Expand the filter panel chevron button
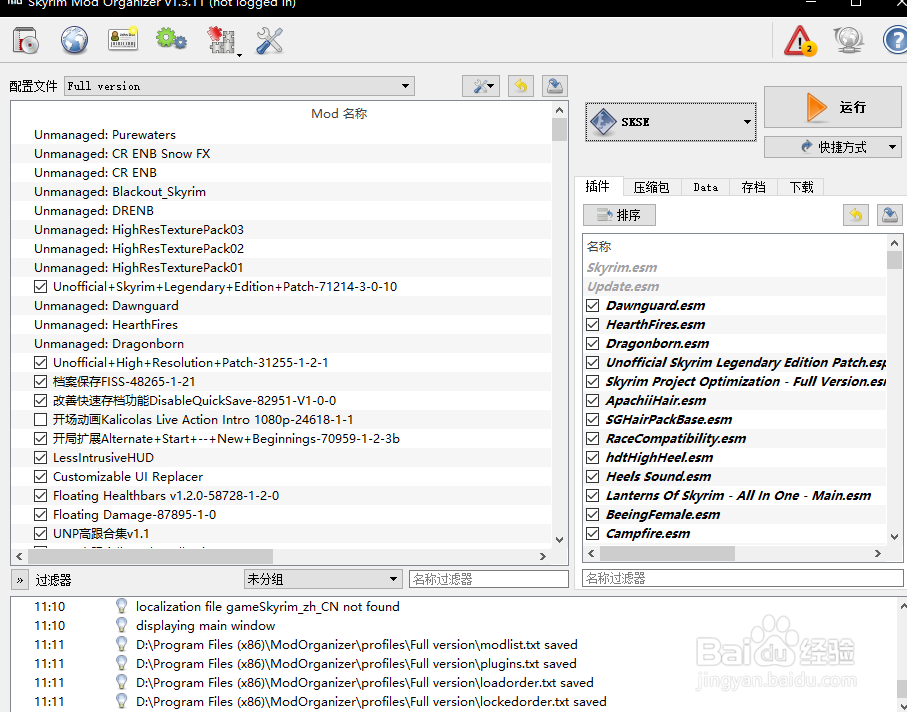Screen dimensions: 907x712 [20, 580]
